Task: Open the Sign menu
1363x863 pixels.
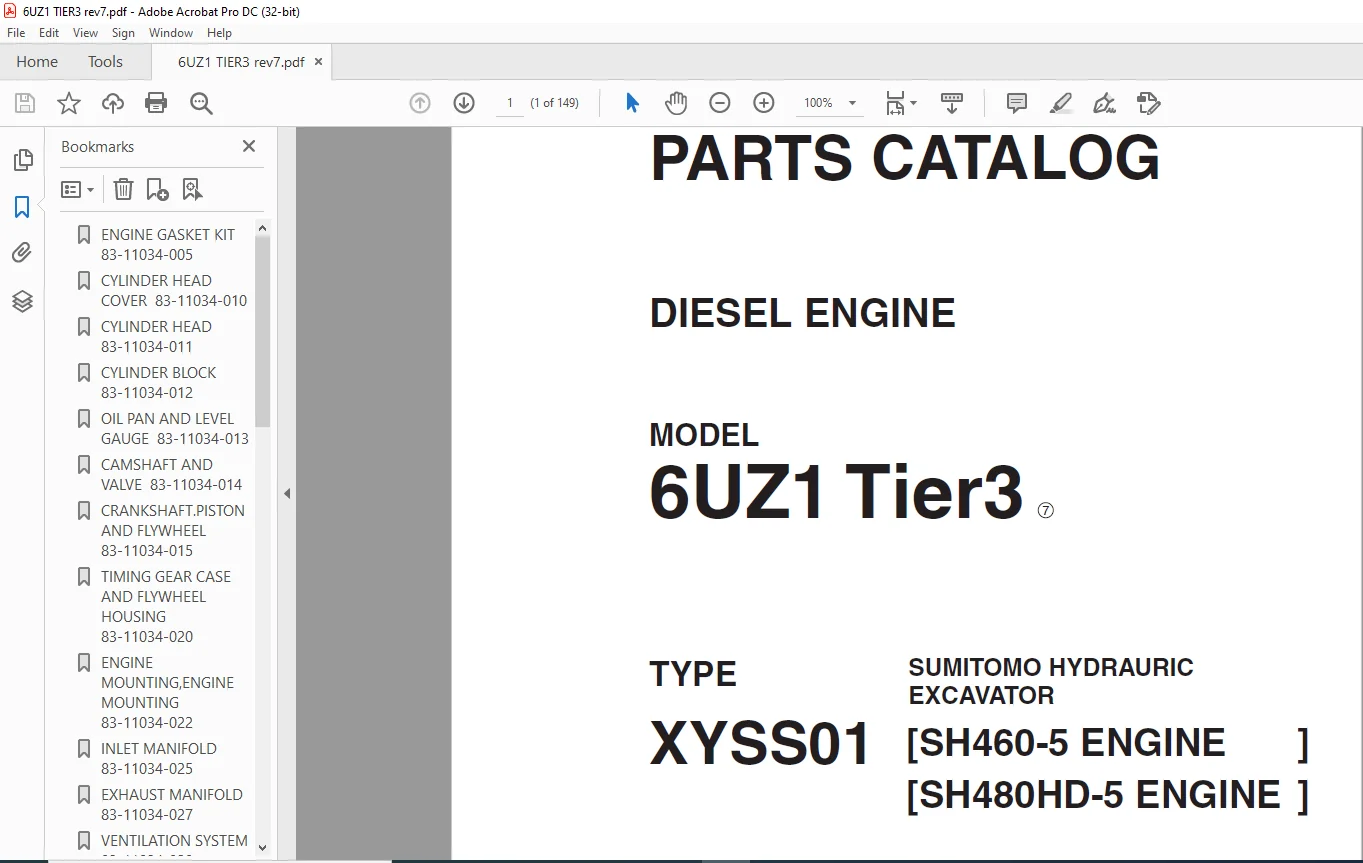Action: (123, 33)
